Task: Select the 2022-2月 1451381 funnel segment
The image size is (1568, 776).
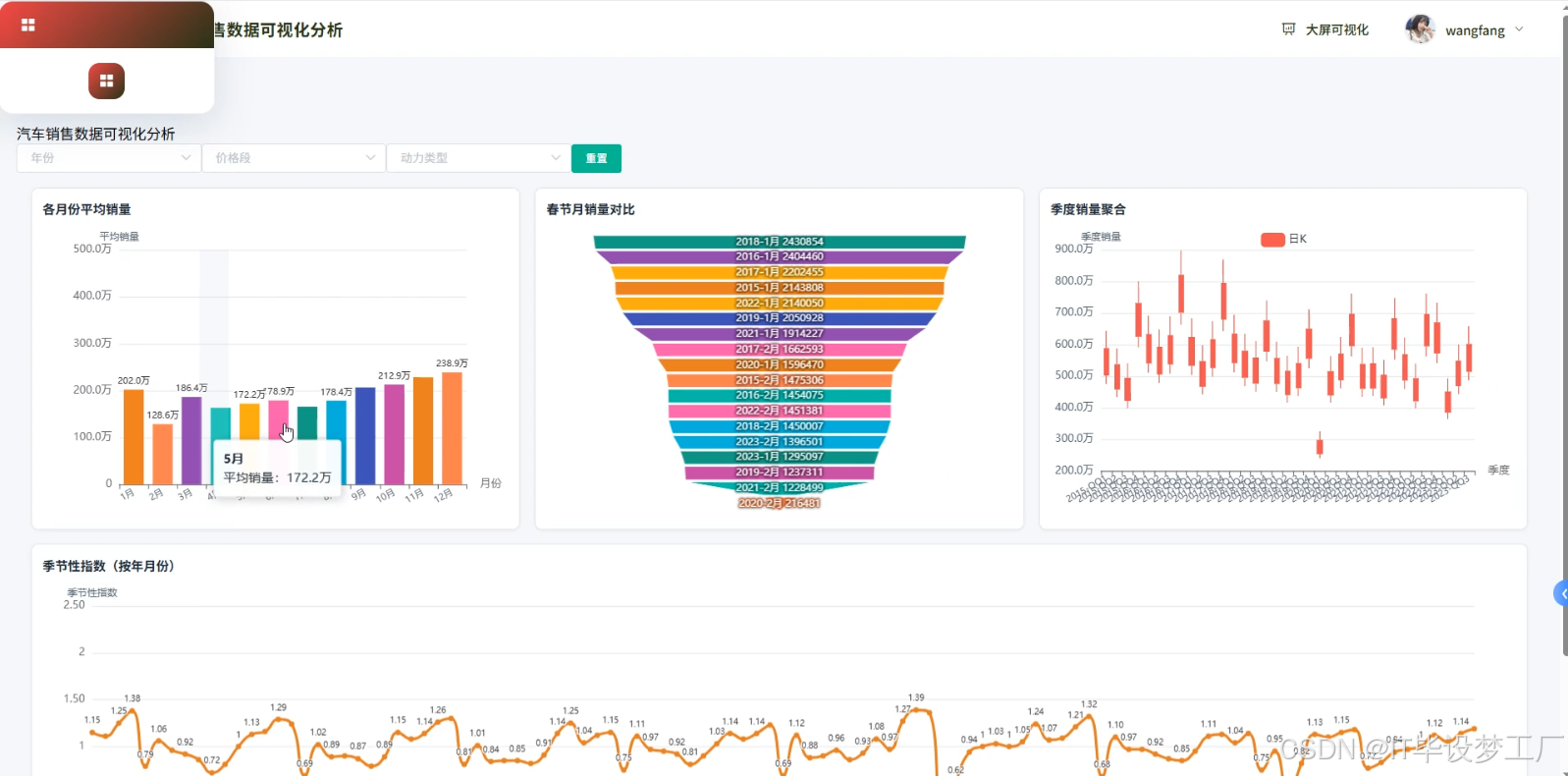Action: tap(780, 411)
